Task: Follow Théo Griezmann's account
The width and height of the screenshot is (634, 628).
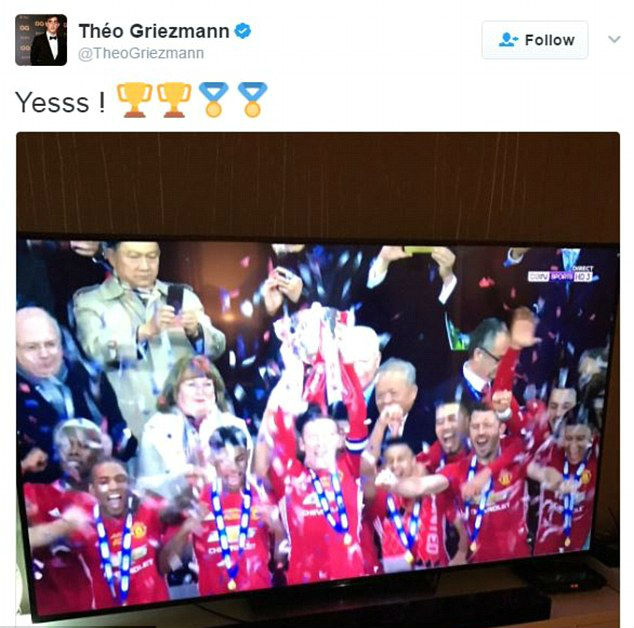Action: 535,40
